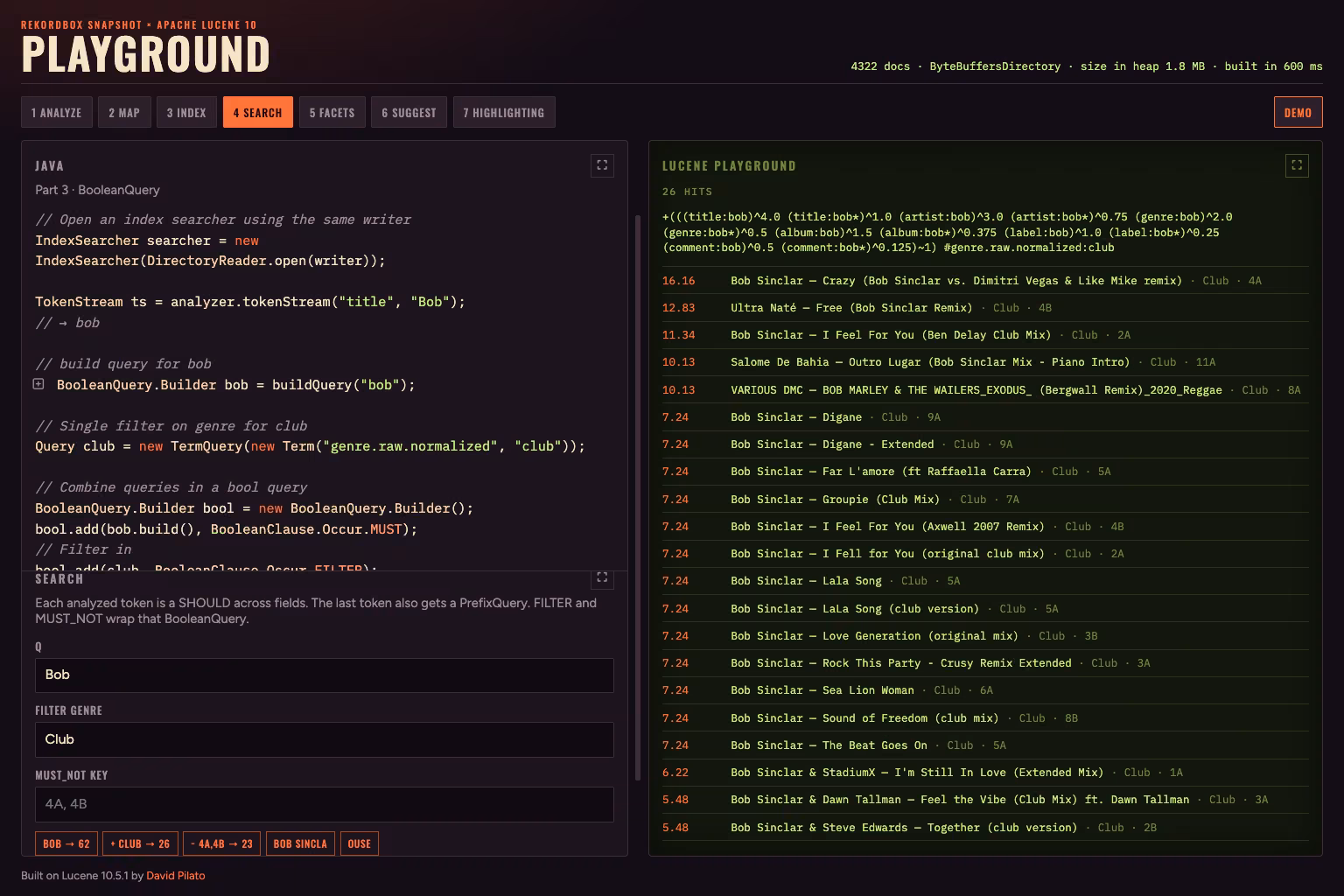Image resolution: width=1344 pixels, height=896 pixels.
Task: Click the 12.83 score value
Action: 679,308
